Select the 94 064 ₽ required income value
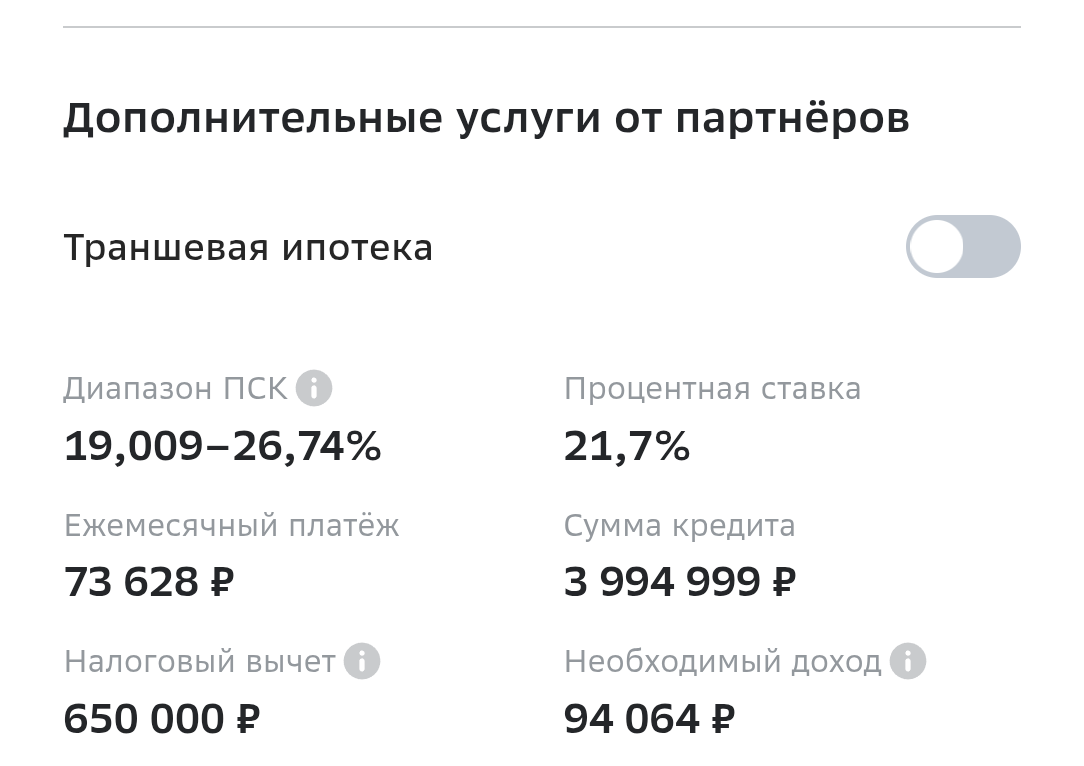Screen dimensions: 1084x766 [649, 718]
